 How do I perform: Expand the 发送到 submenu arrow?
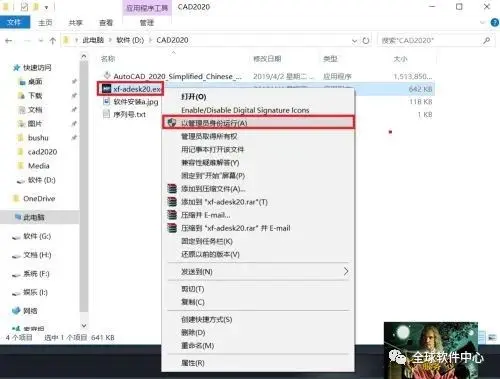(346, 271)
